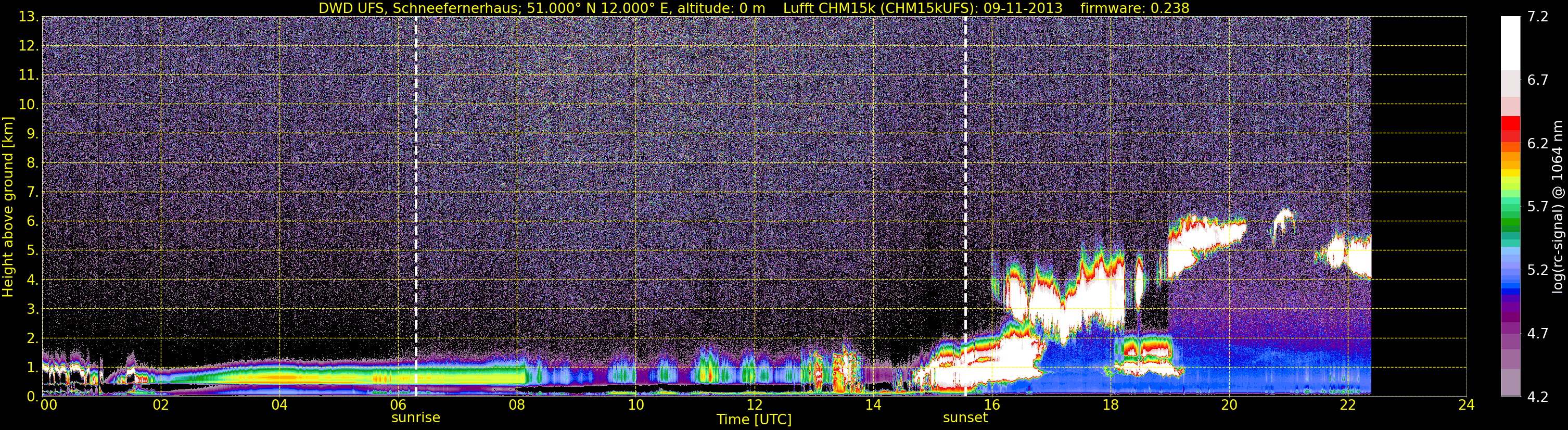Click the height axis tick label 6
This screenshot has width=1568, height=430.
point(32,222)
